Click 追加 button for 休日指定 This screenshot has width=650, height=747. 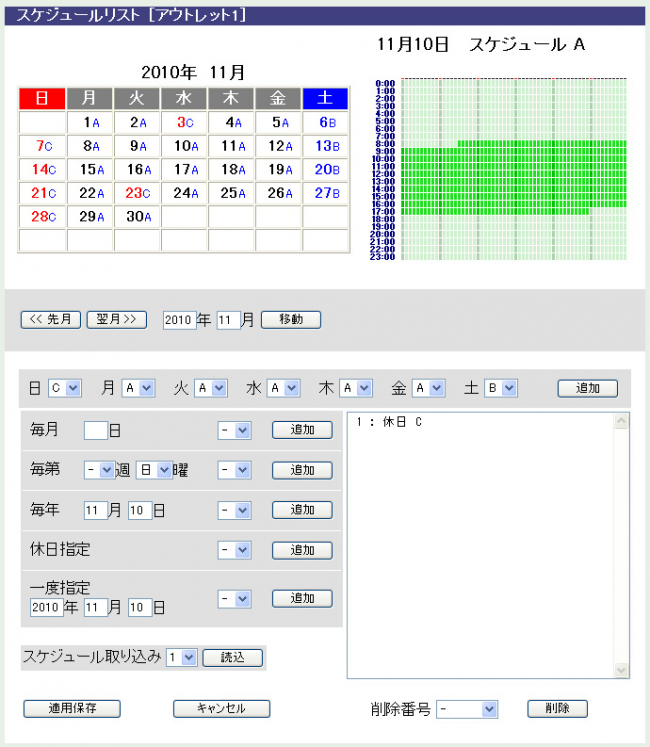302,550
